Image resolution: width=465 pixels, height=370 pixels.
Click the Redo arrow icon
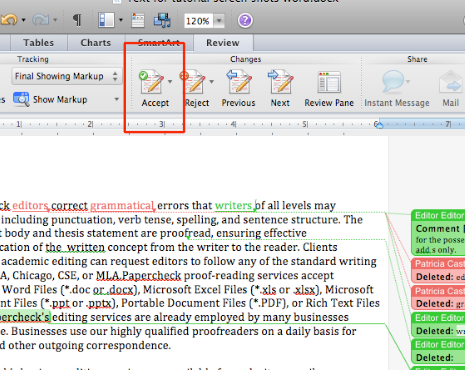40,20
